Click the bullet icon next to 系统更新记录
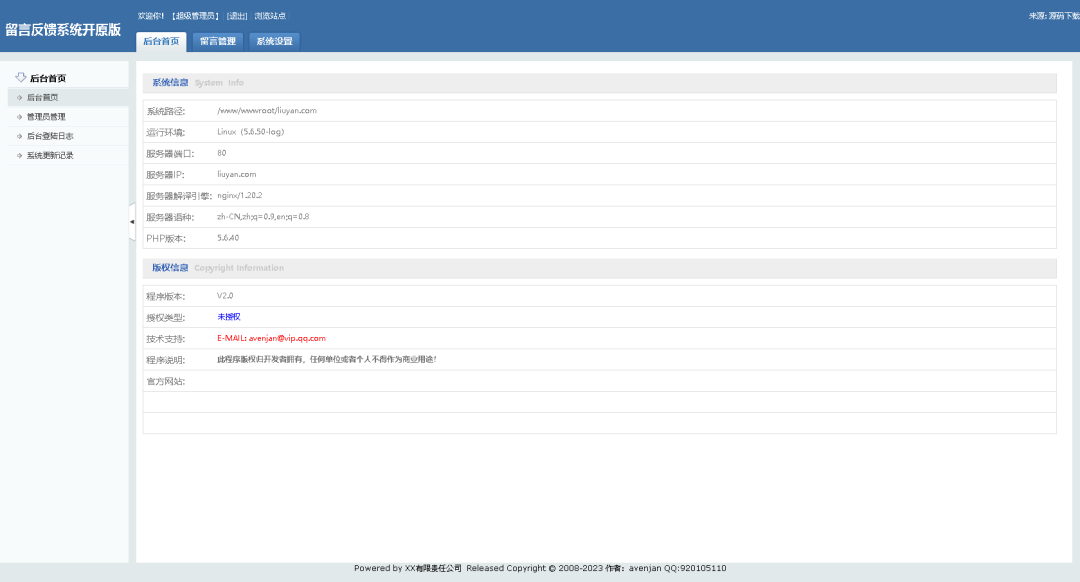1080x582 pixels. point(19,156)
